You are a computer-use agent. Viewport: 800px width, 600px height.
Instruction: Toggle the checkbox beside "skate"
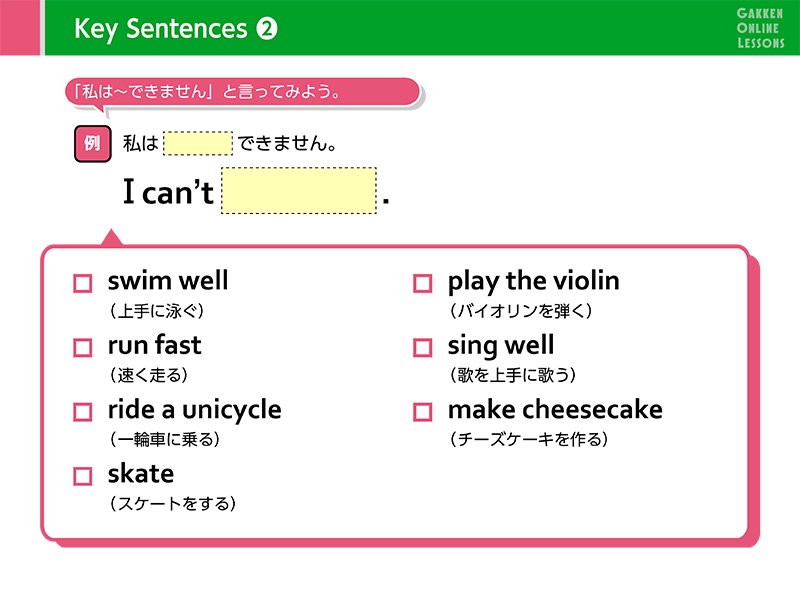[83, 476]
